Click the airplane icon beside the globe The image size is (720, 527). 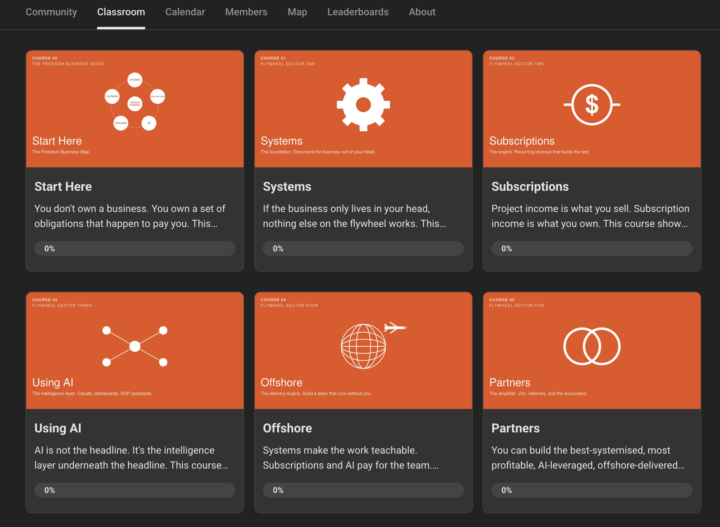point(395,328)
